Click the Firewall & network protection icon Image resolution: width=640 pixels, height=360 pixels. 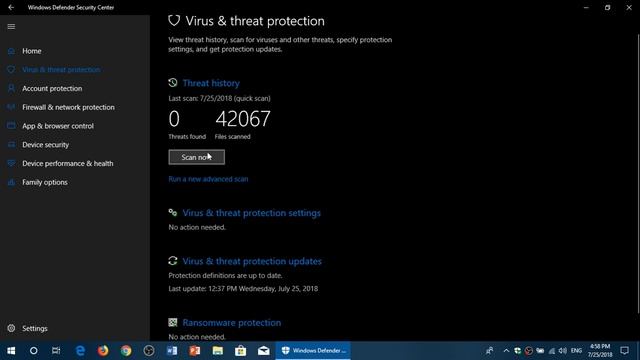pos(11,107)
